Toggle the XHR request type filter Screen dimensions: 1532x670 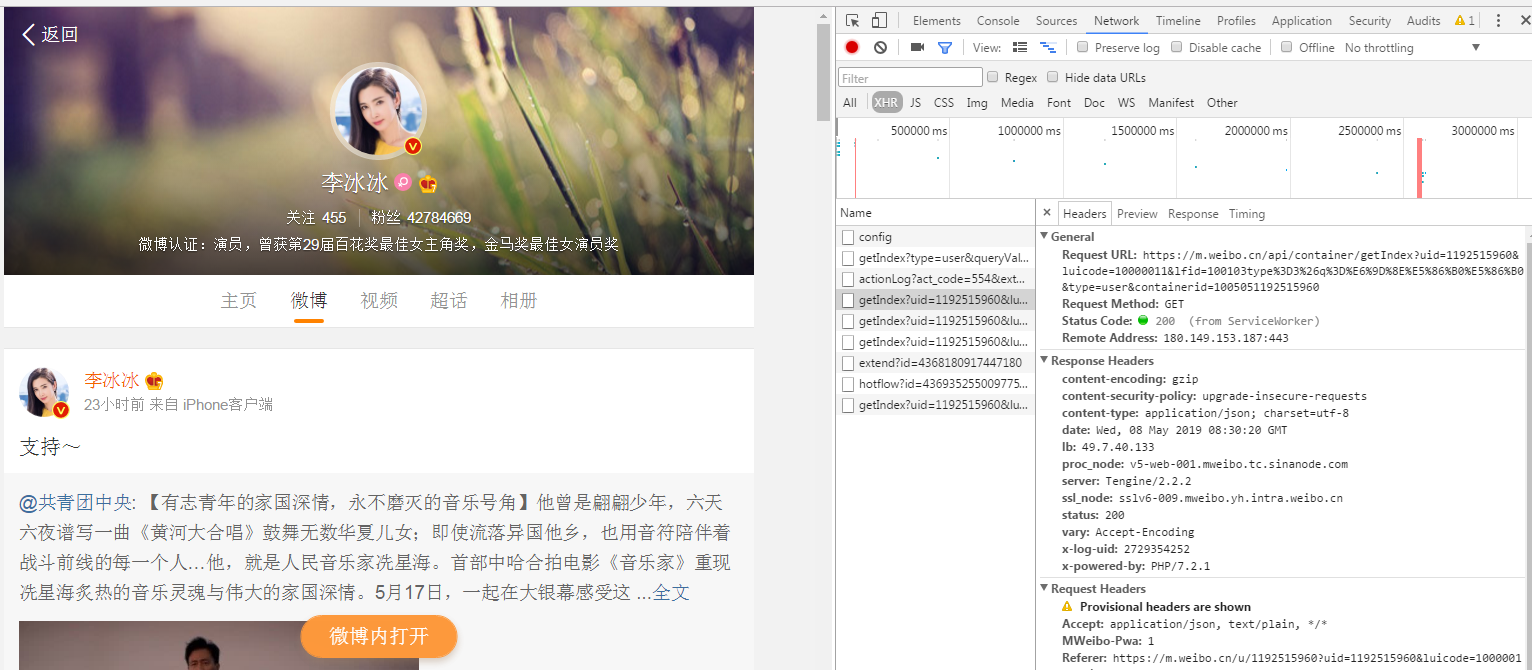pos(886,102)
